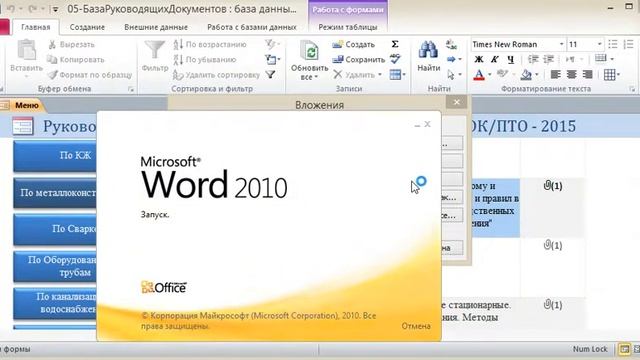Viewport: 640px width, 360px height.
Task: Open the Буфер обмена dialog launcher
Action: point(131,89)
